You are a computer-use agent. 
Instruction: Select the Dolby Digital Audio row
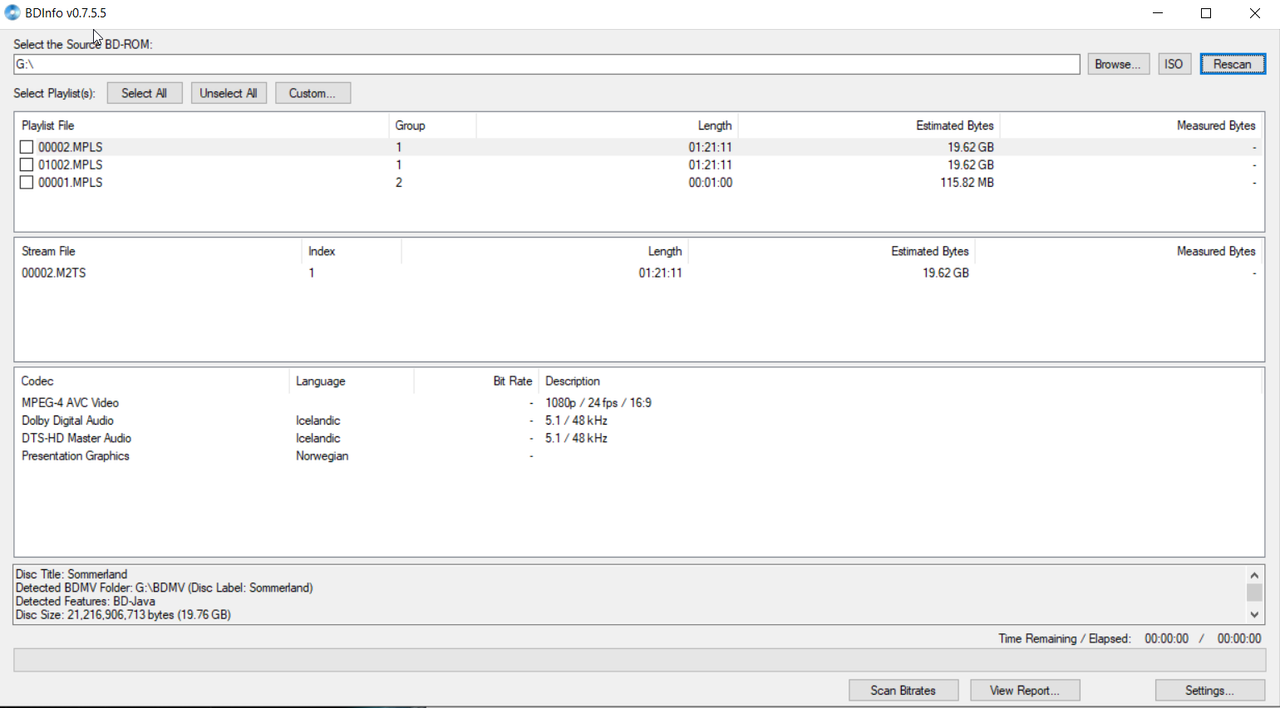[x=638, y=421]
